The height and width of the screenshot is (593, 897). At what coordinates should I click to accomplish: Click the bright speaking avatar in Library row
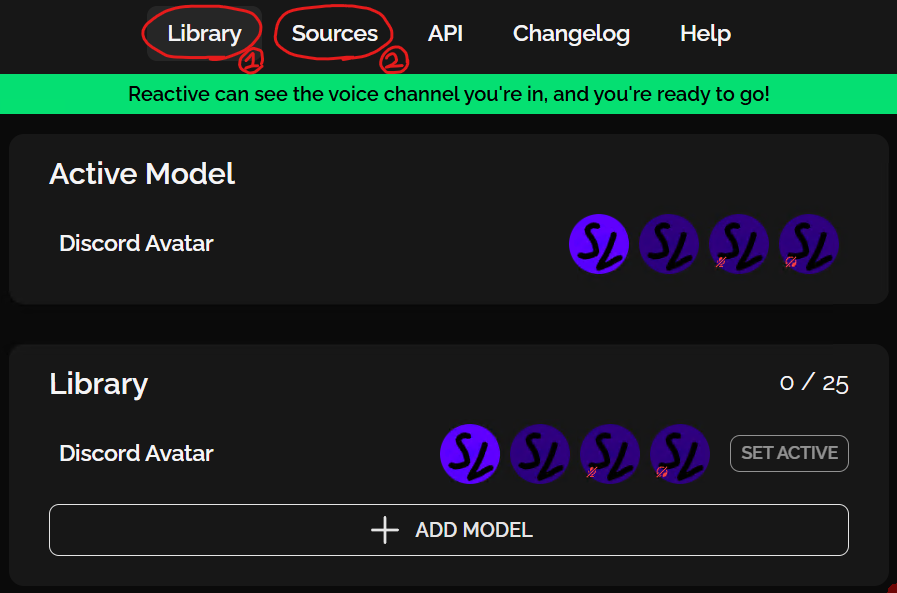coord(470,454)
